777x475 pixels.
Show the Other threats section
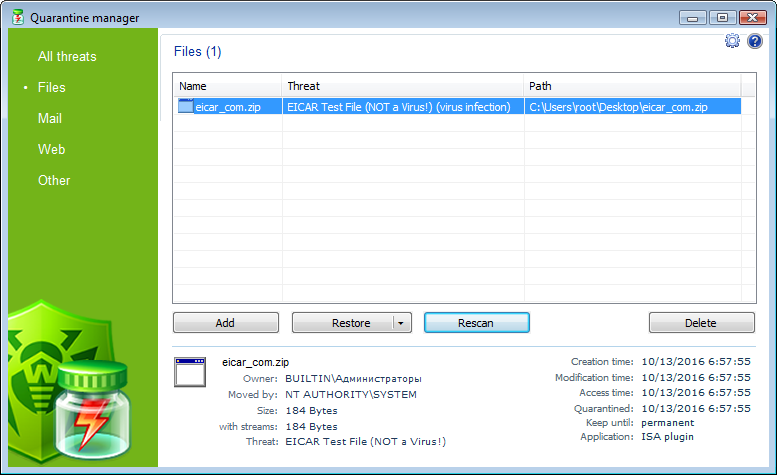(x=54, y=180)
